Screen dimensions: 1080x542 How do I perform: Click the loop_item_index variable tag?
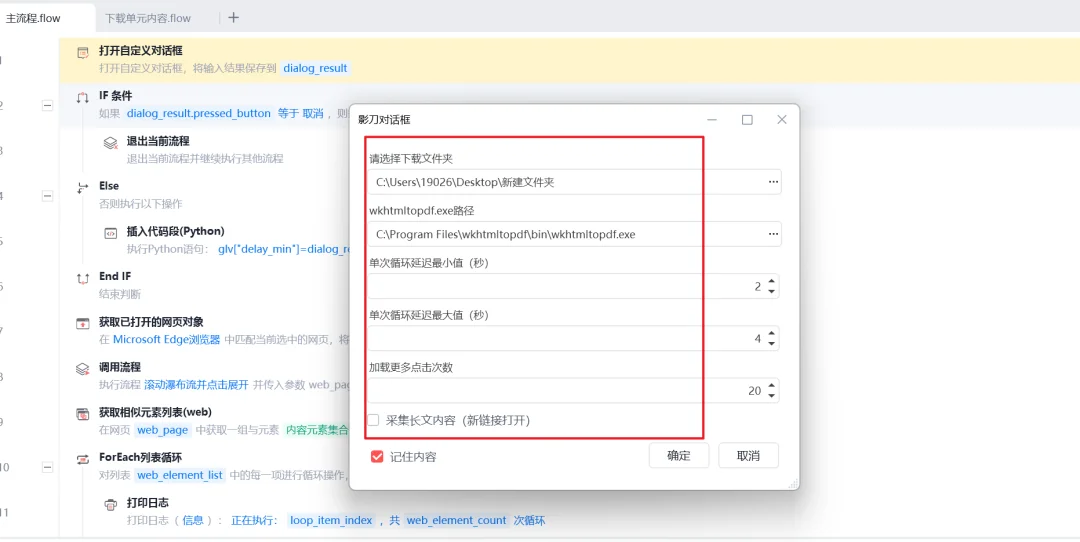(x=331, y=521)
